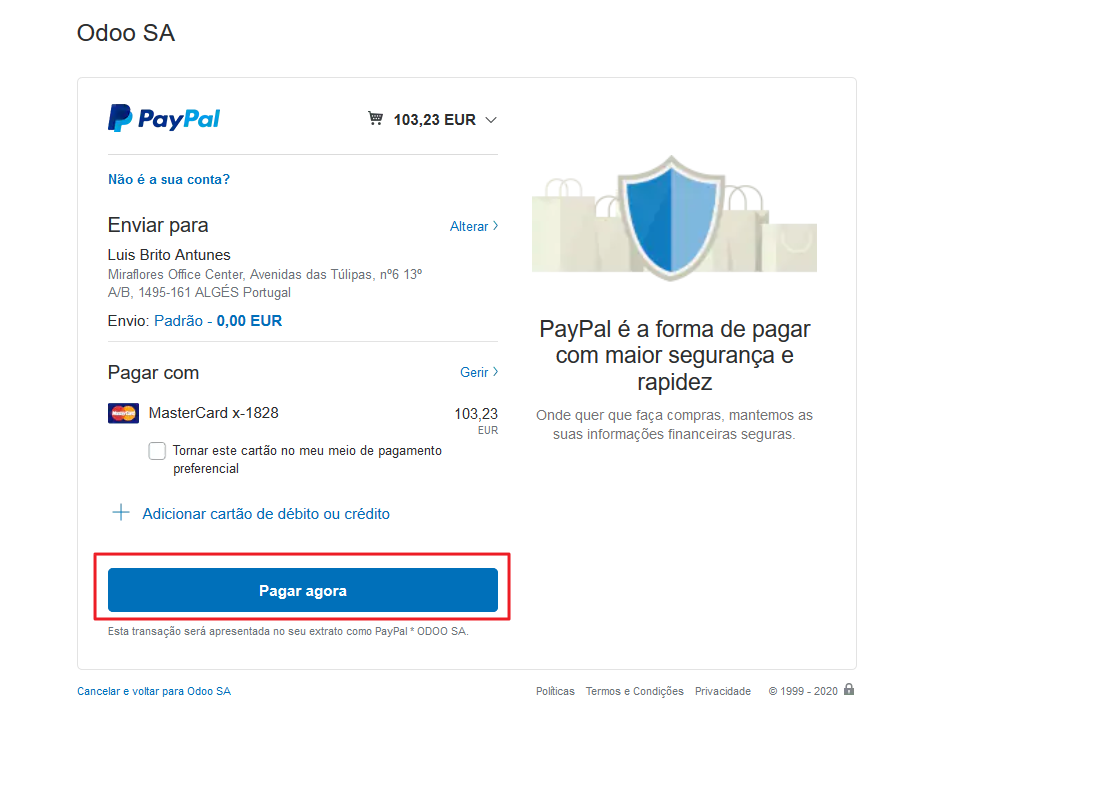Open the Políticas footer link
Image resolution: width=1117 pixels, height=787 pixels.
click(555, 691)
